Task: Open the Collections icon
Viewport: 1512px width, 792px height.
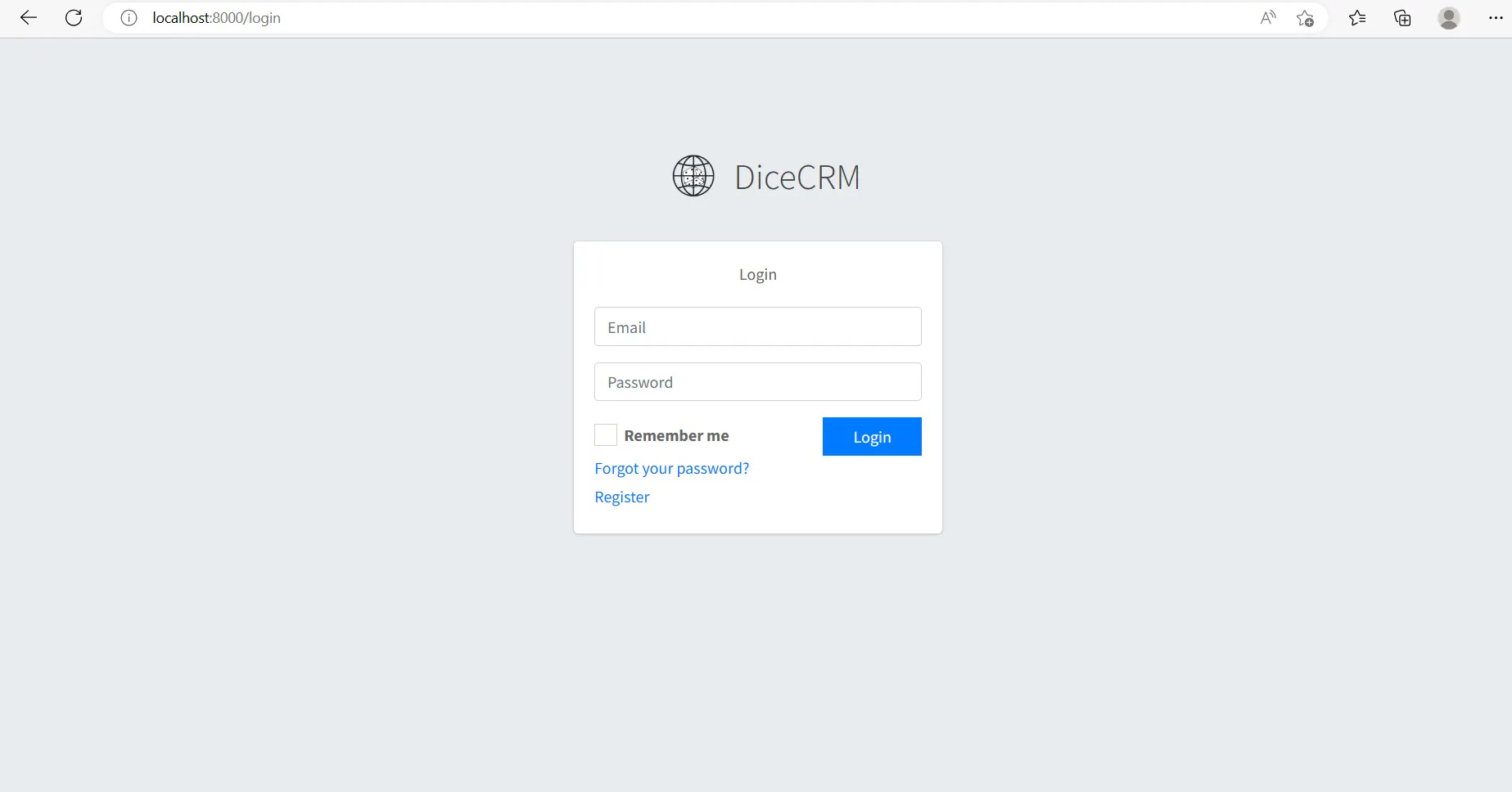Action: click(1402, 18)
